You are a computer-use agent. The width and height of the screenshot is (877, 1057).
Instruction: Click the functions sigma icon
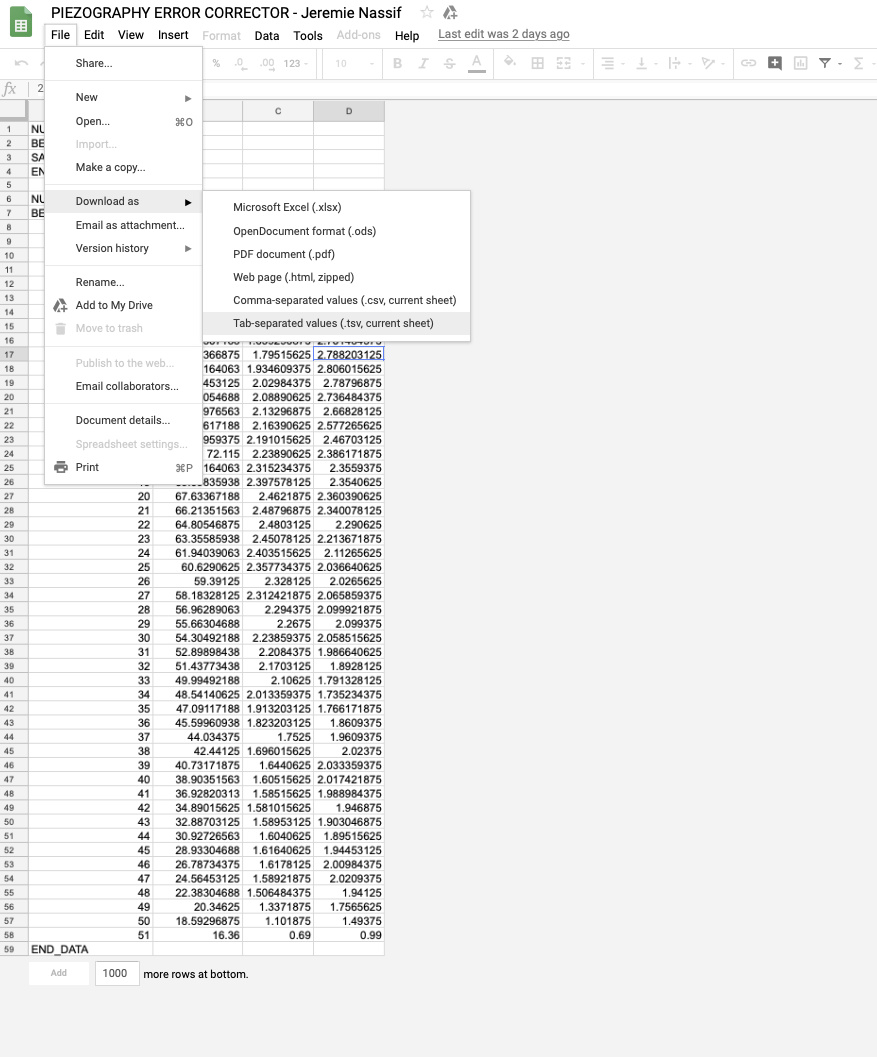point(858,63)
